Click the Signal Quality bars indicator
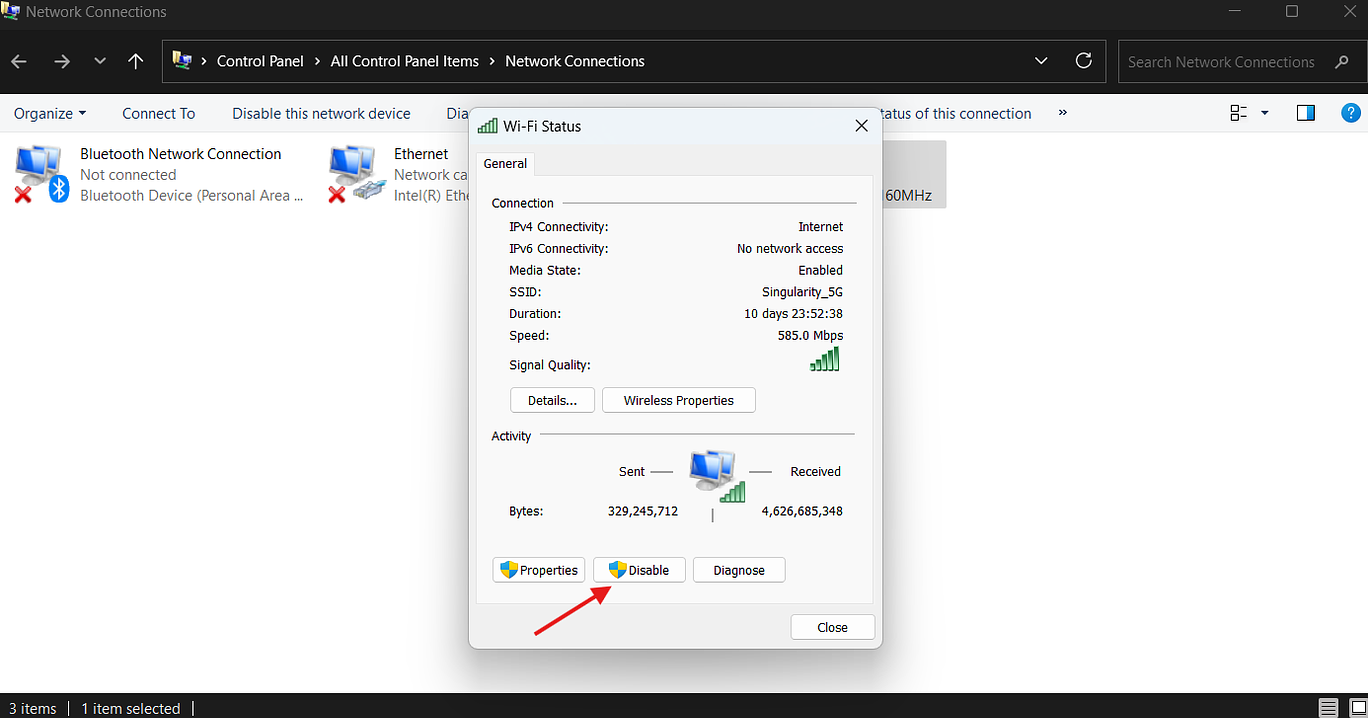Image resolution: width=1368 pixels, height=718 pixels. pyautogui.click(x=824, y=359)
